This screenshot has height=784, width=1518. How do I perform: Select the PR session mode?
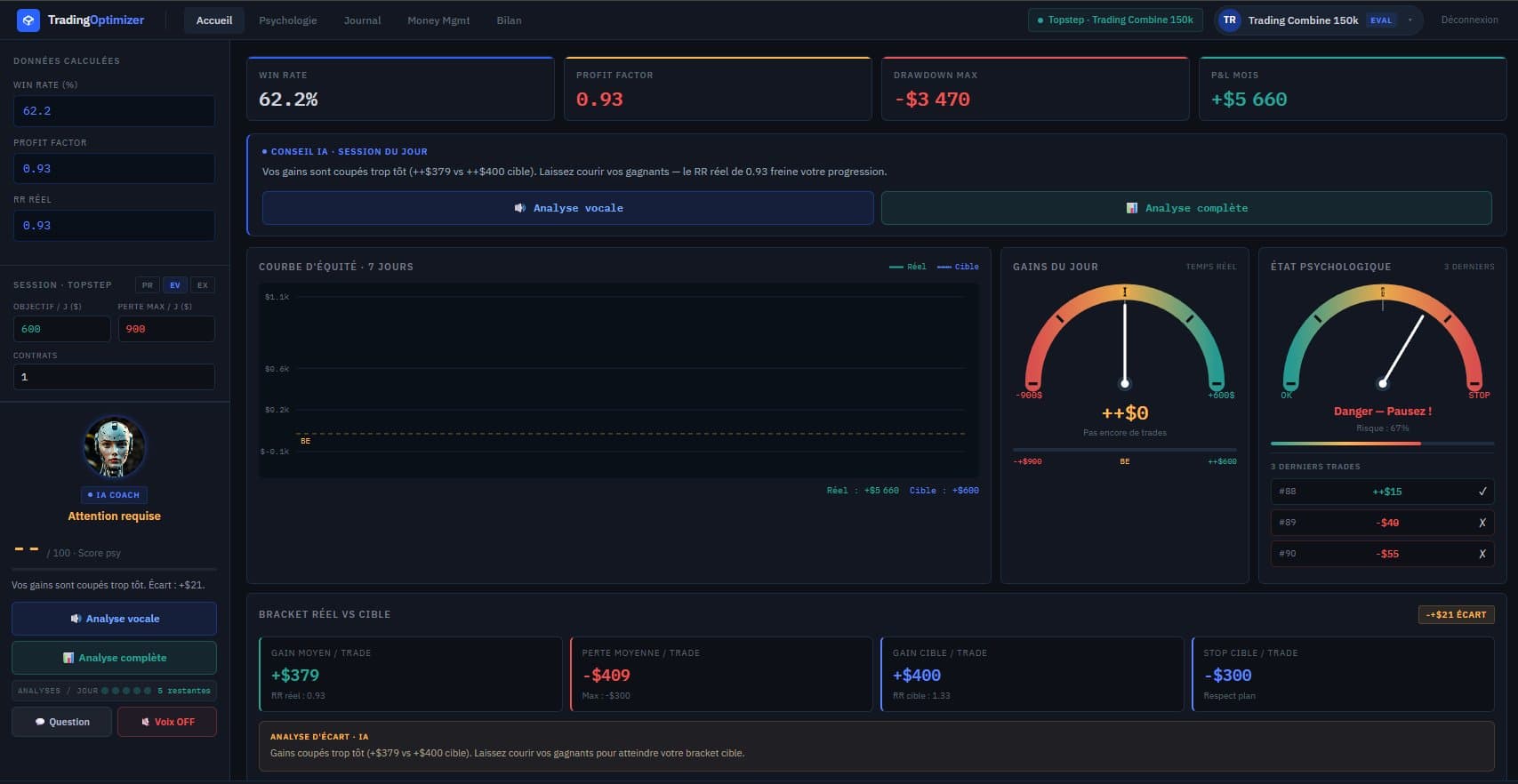pyautogui.click(x=148, y=285)
